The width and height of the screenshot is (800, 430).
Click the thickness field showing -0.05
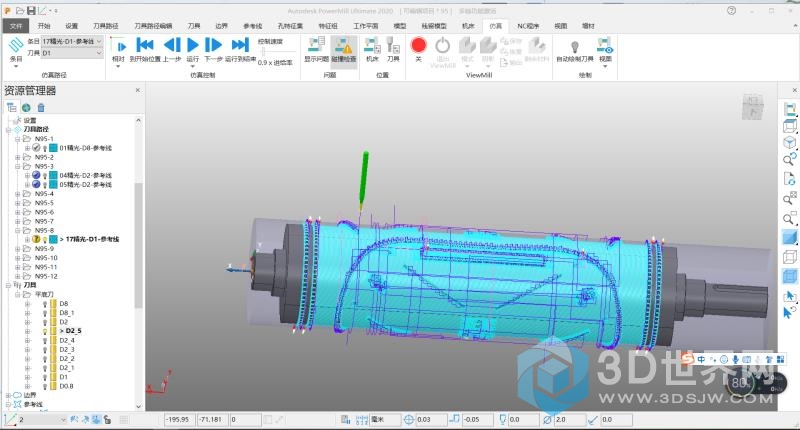[x=477, y=419]
